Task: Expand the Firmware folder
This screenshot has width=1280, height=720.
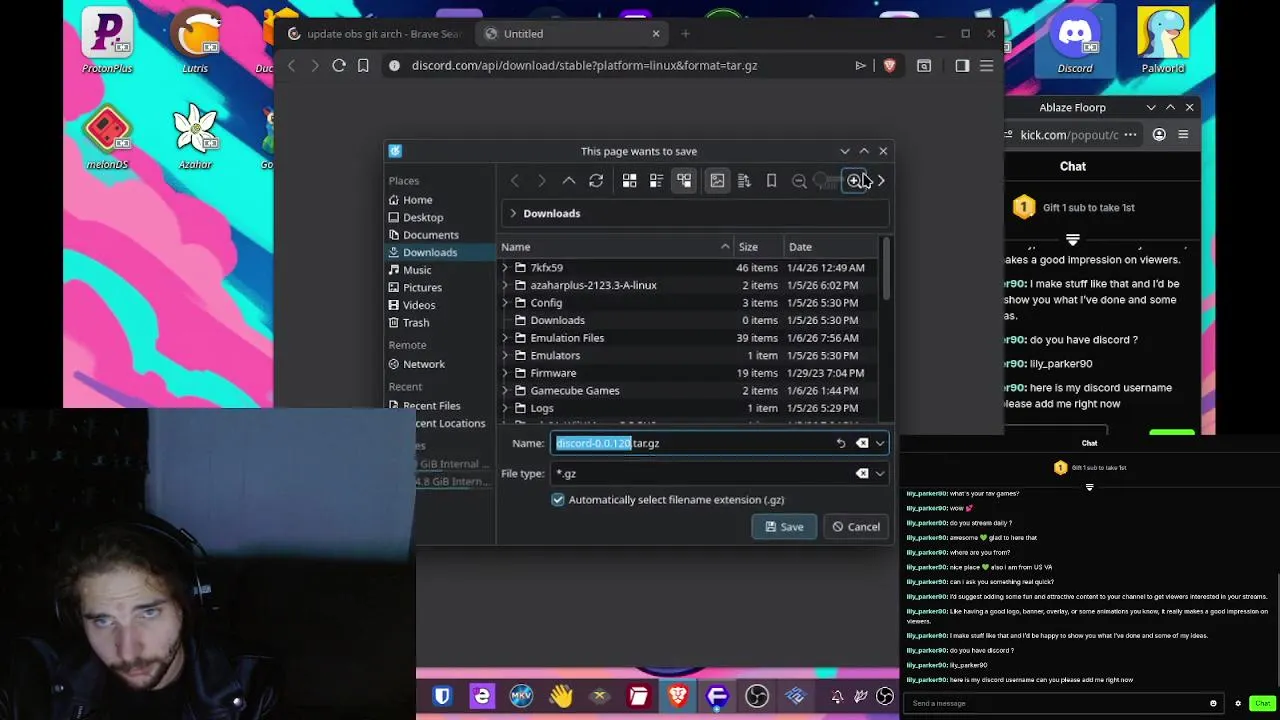Action: coord(505,373)
